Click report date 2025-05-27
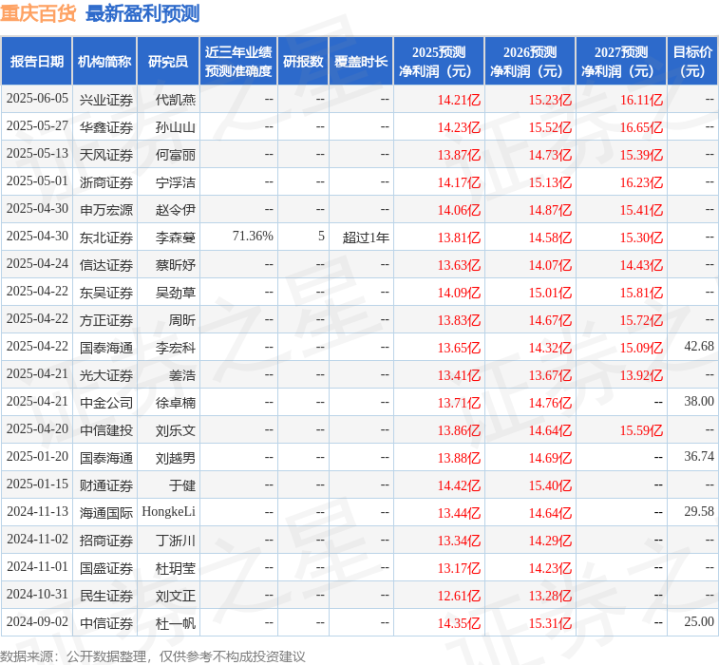 point(37,126)
